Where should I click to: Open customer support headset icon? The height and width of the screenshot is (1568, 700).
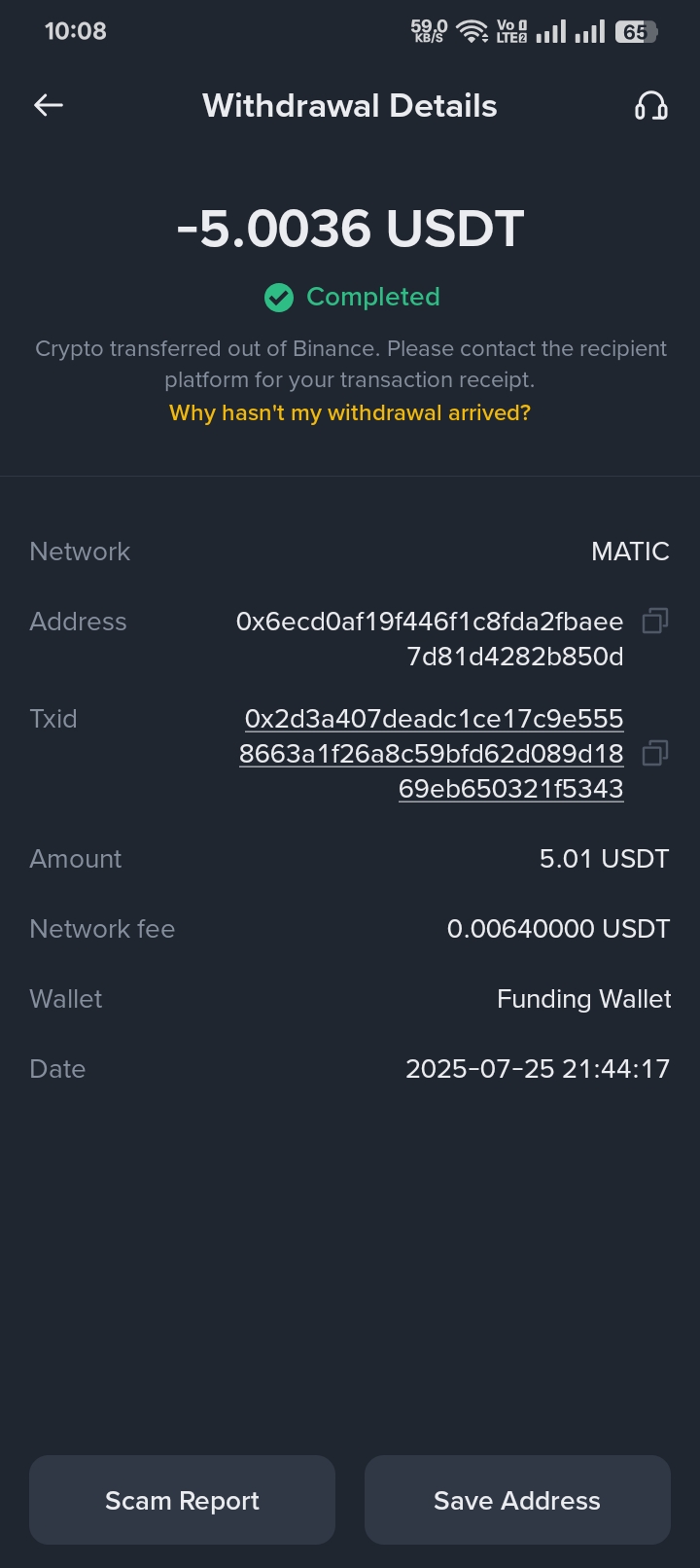click(650, 105)
